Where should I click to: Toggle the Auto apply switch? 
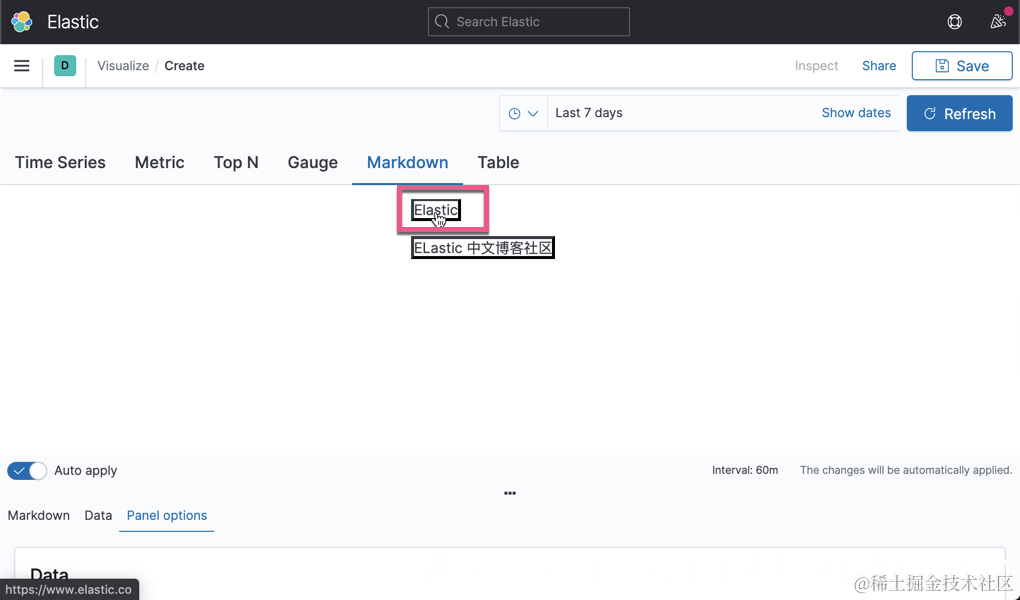pos(27,470)
